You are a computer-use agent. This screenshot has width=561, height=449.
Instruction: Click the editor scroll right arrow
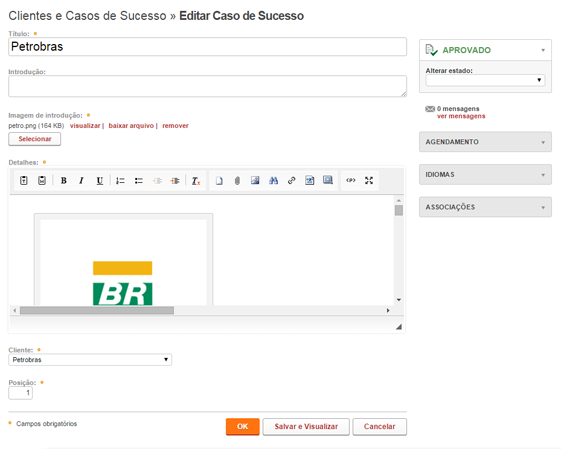[388, 310]
